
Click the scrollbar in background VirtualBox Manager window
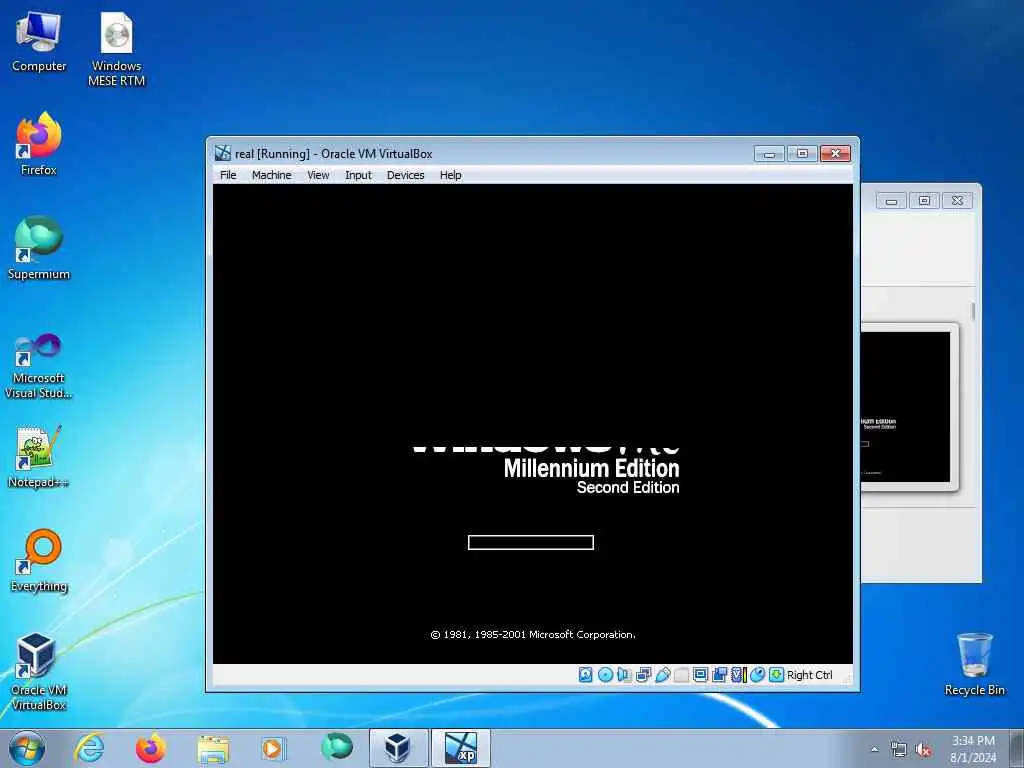972,311
